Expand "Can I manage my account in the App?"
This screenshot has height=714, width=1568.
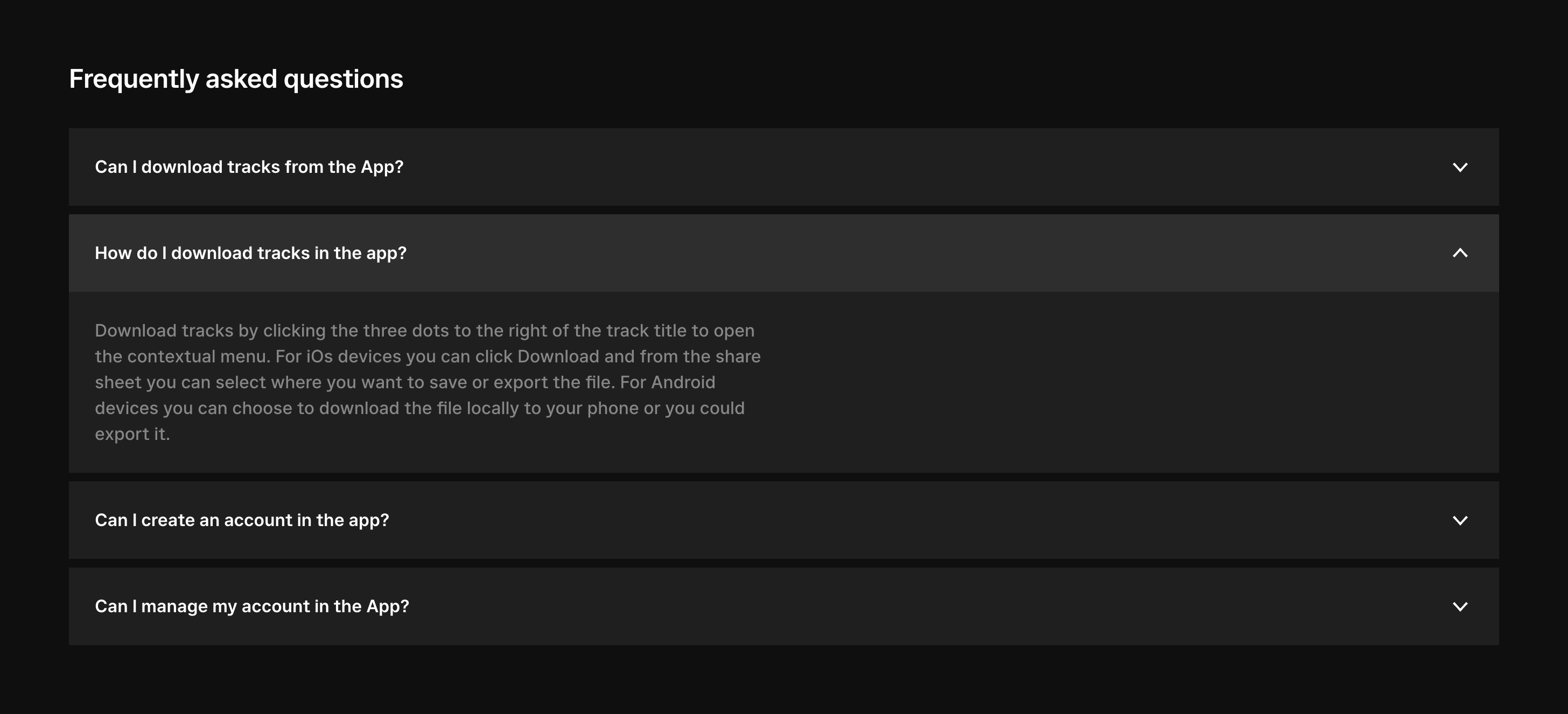(x=252, y=607)
